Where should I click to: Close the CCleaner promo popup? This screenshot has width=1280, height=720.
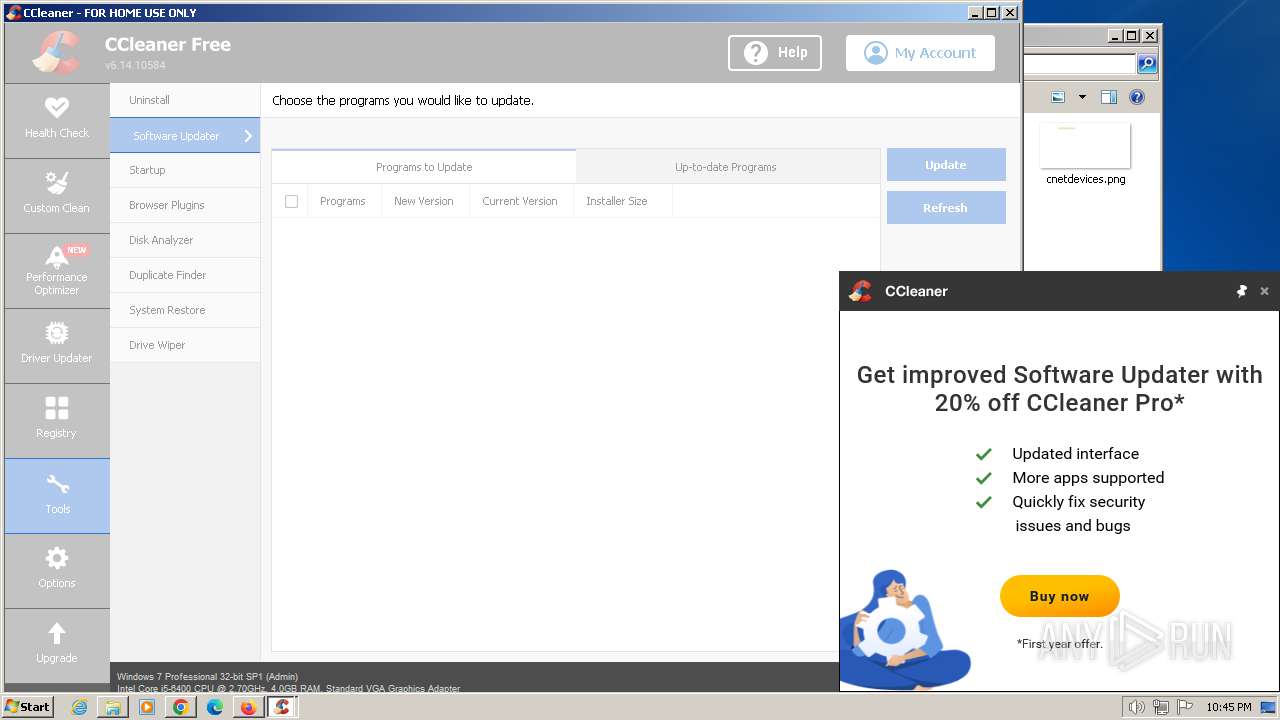click(x=1264, y=291)
